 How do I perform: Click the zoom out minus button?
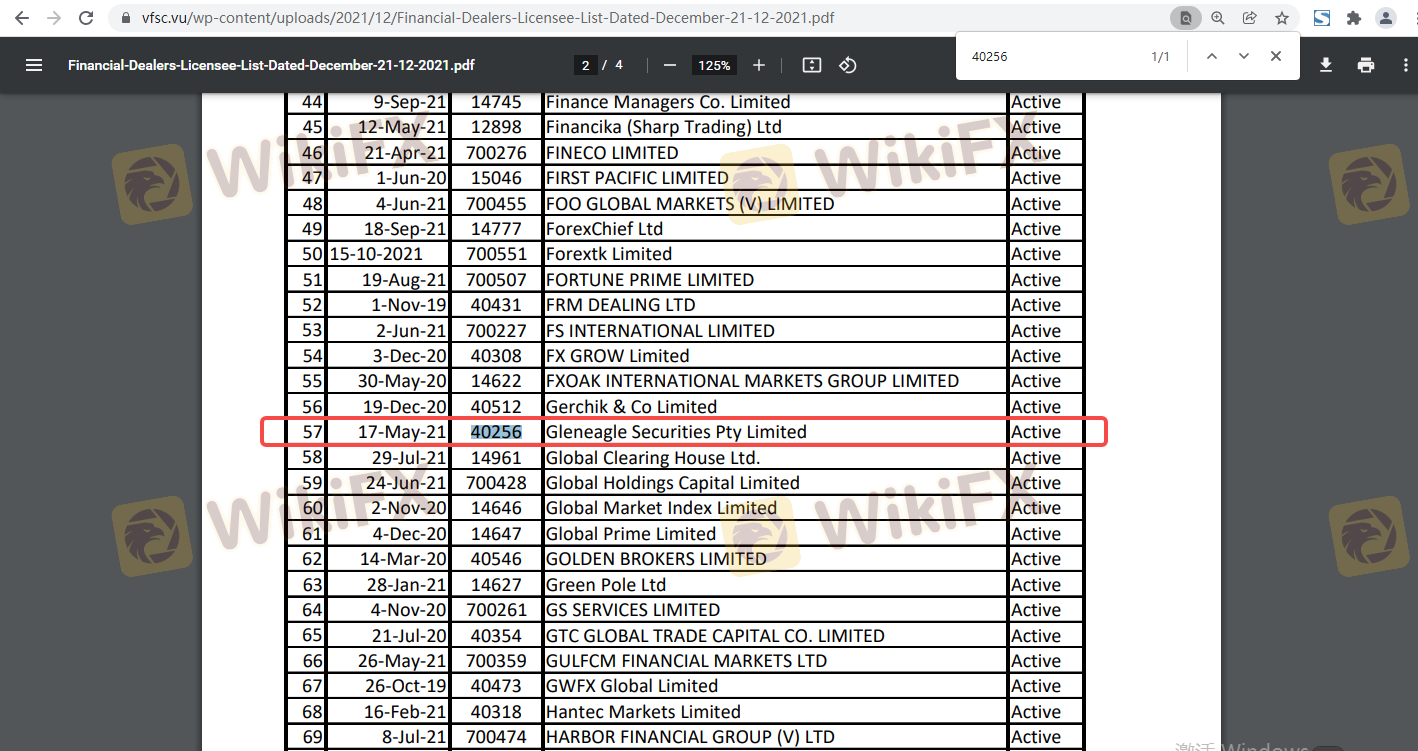pyautogui.click(x=670, y=65)
